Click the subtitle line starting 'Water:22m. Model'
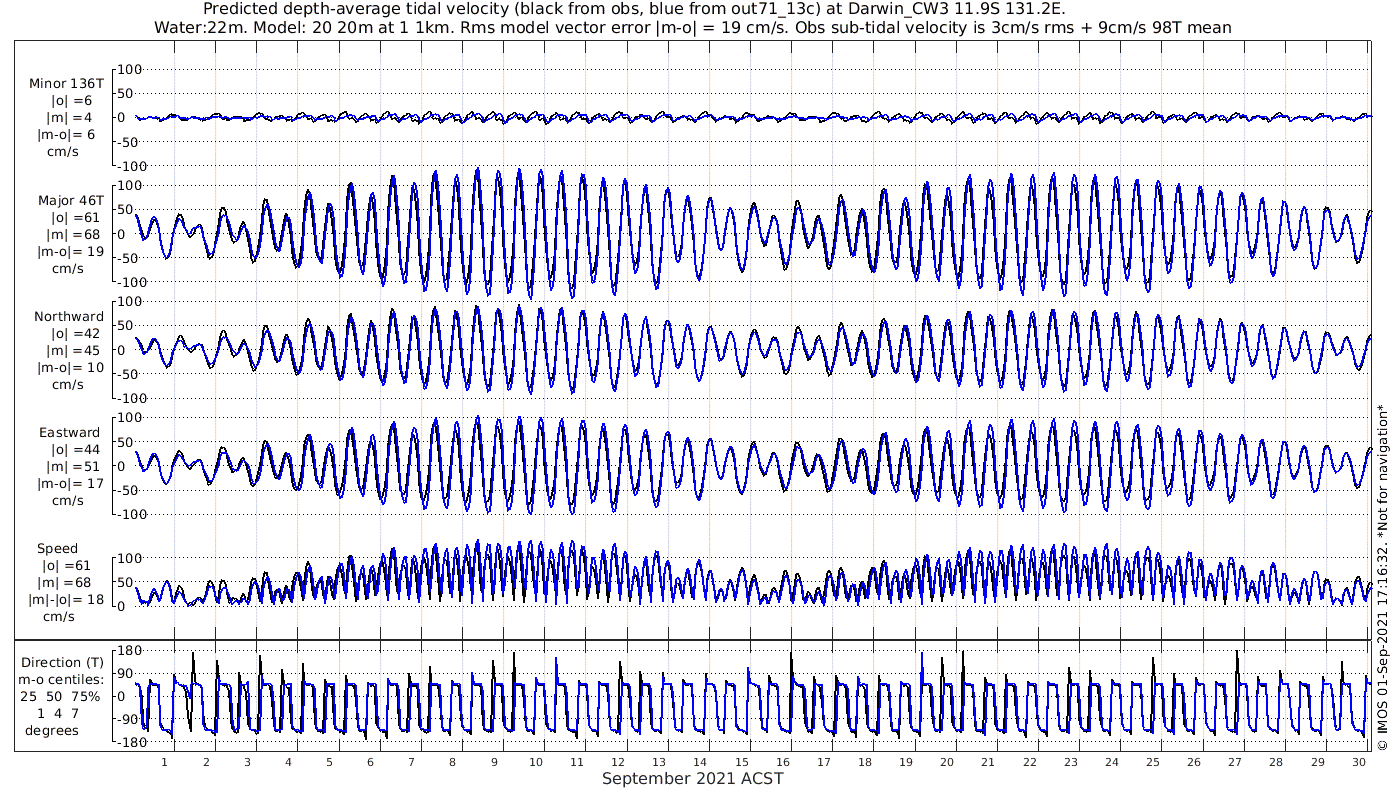1400x800 pixels. coord(693,27)
